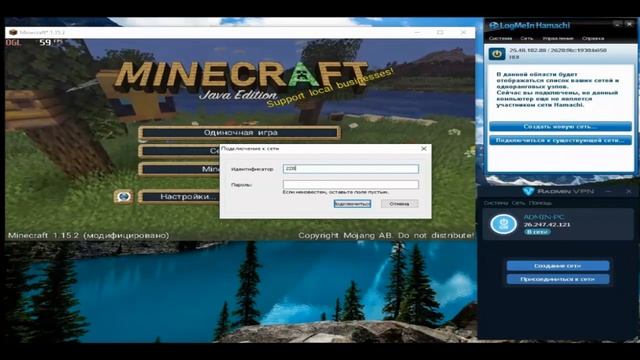Click Подключиться к существующей сети in Hamachi
Viewport: 640px width, 360px height.
[x=560, y=140]
